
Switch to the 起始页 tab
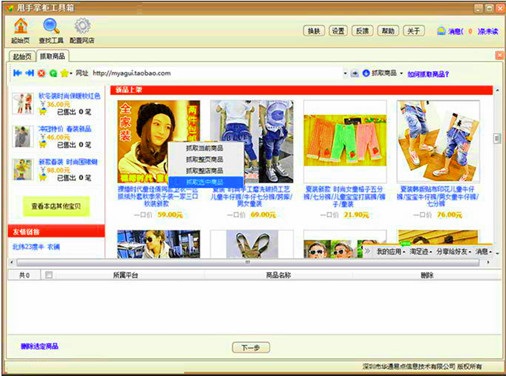pyautogui.click(x=22, y=56)
